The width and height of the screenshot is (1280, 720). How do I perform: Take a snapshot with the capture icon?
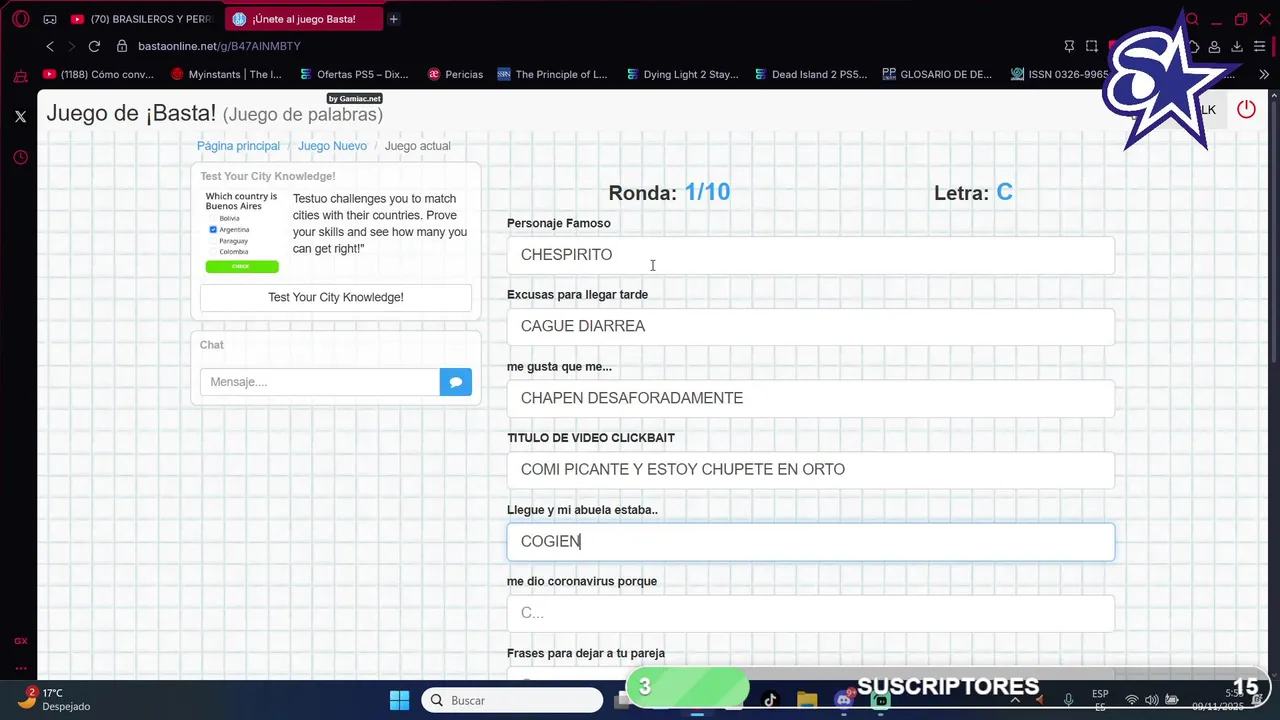pos(1092,46)
